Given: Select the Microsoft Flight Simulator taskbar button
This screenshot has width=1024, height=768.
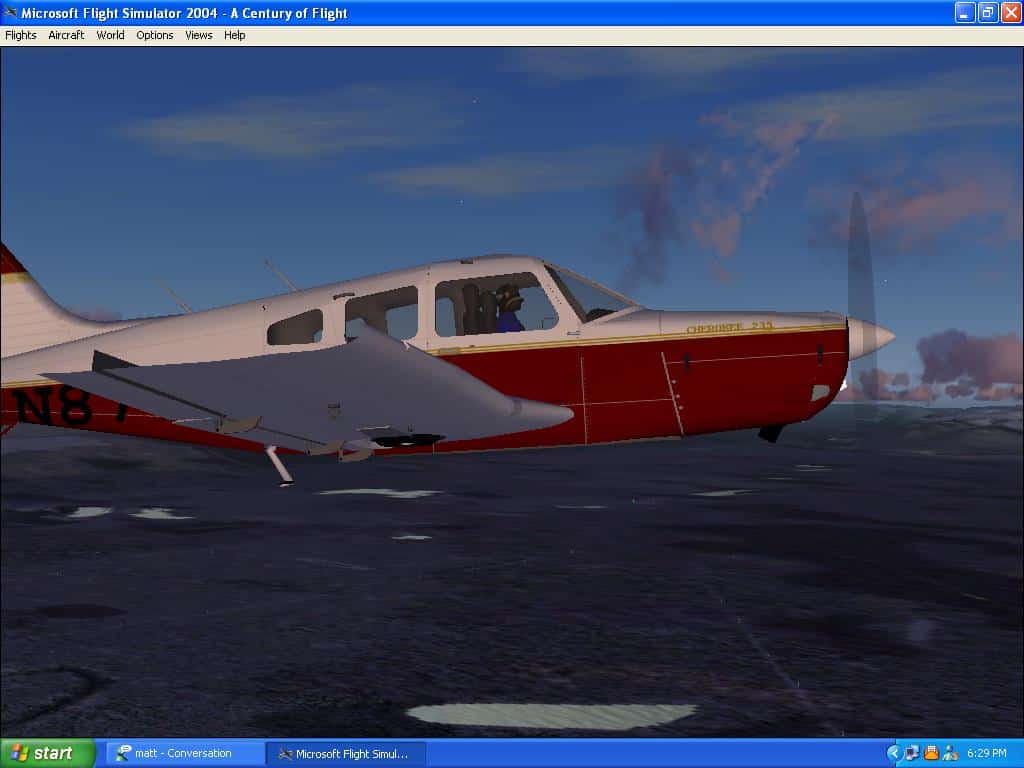Looking at the screenshot, I should pyautogui.click(x=346, y=753).
